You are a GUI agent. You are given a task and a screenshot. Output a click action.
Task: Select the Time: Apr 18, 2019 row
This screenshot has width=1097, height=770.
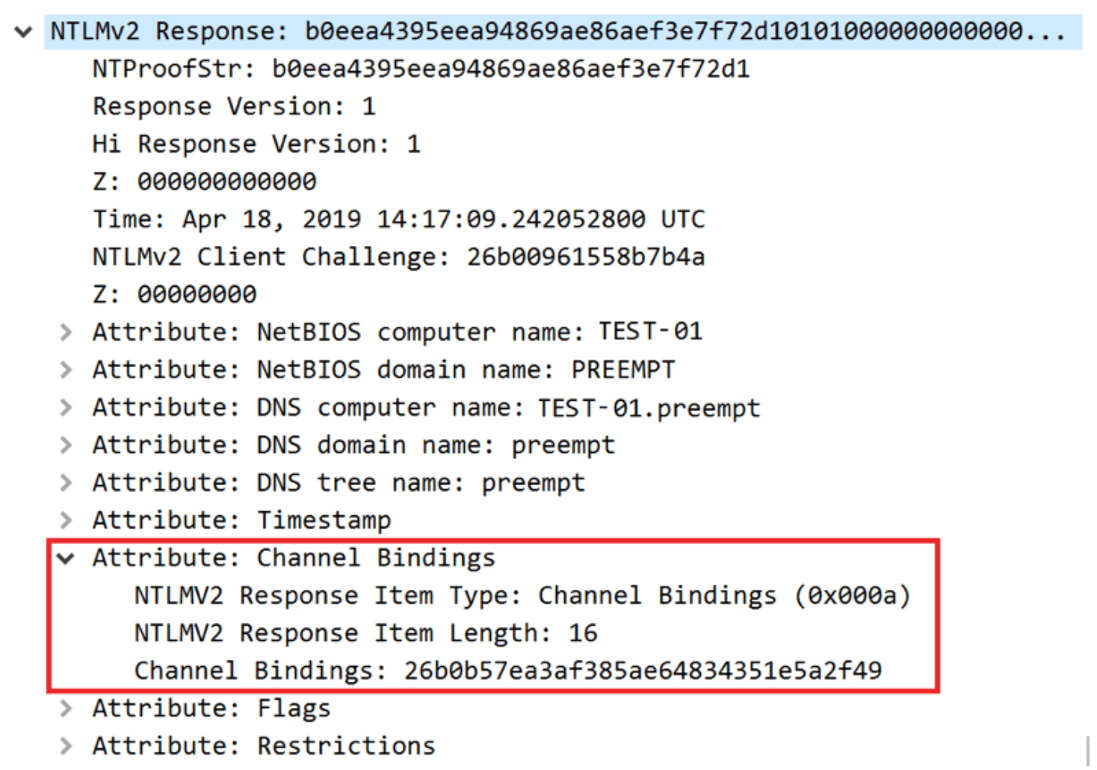(398, 219)
